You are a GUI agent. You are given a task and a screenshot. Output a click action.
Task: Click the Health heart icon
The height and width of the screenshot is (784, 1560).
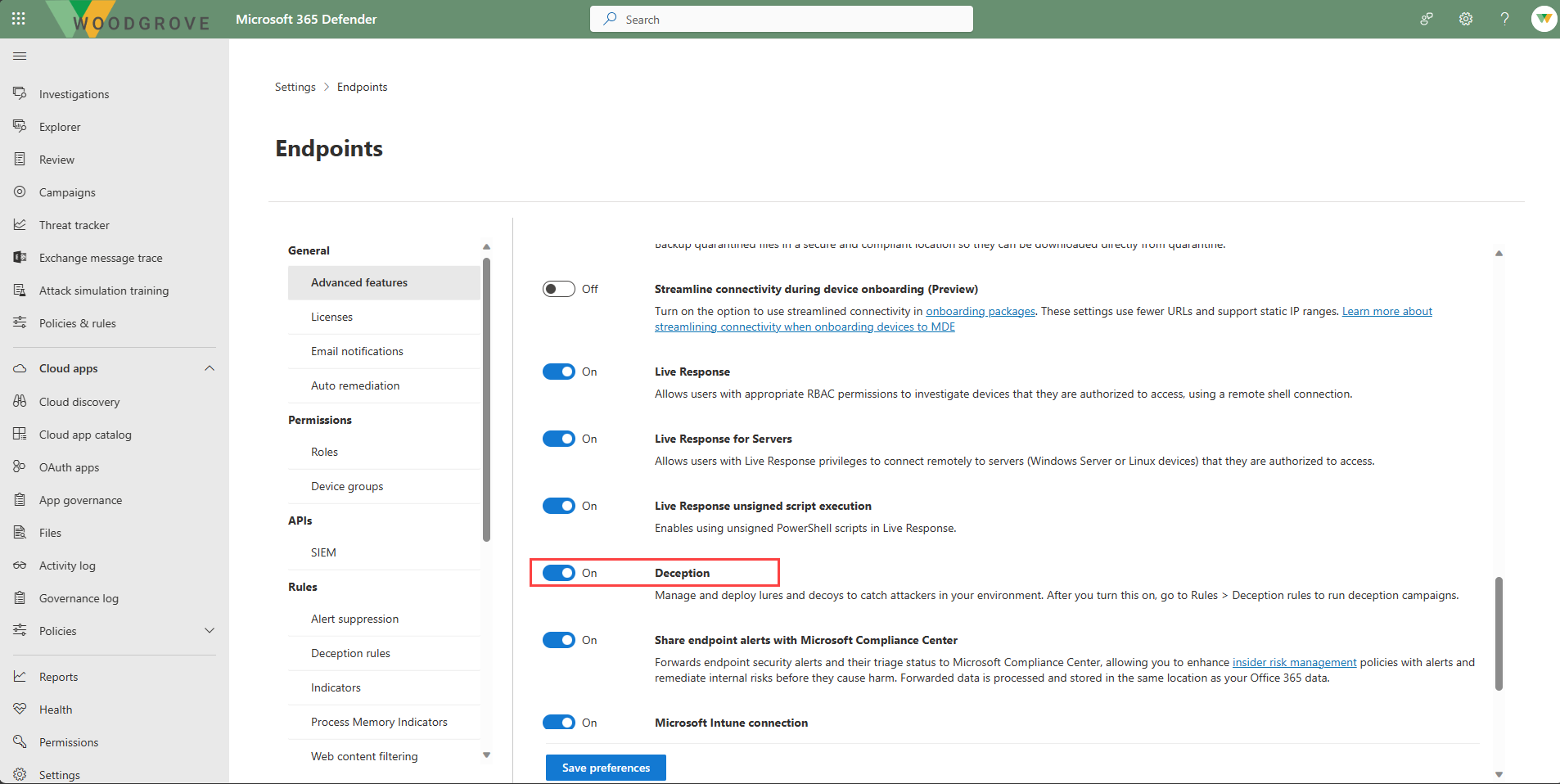pyautogui.click(x=20, y=709)
